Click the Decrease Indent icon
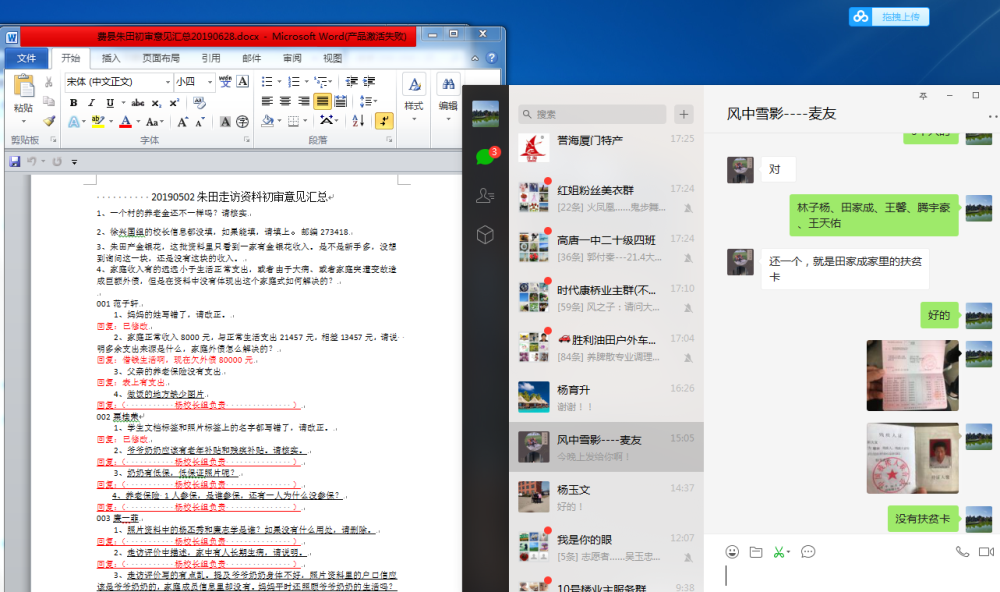Screen dimensions: 1000x592 [x=351, y=82]
